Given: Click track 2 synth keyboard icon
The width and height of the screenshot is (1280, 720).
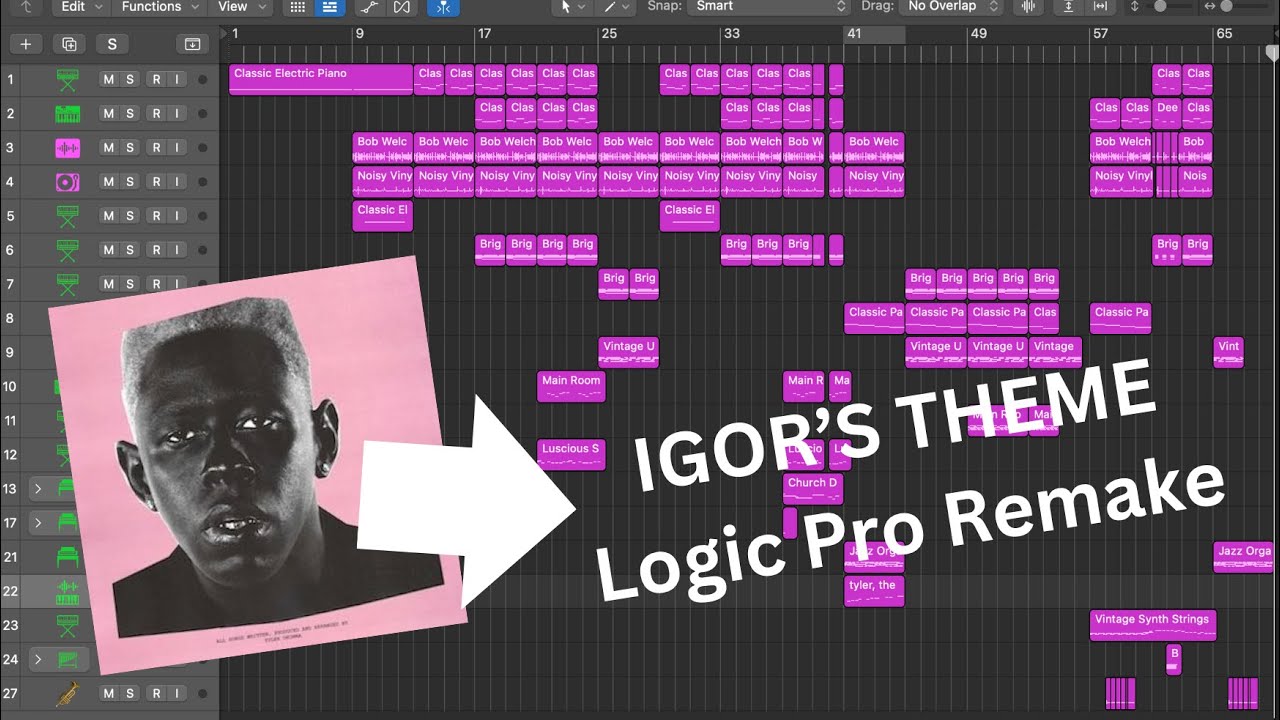Looking at the screenshot, I should pos(67,114).
